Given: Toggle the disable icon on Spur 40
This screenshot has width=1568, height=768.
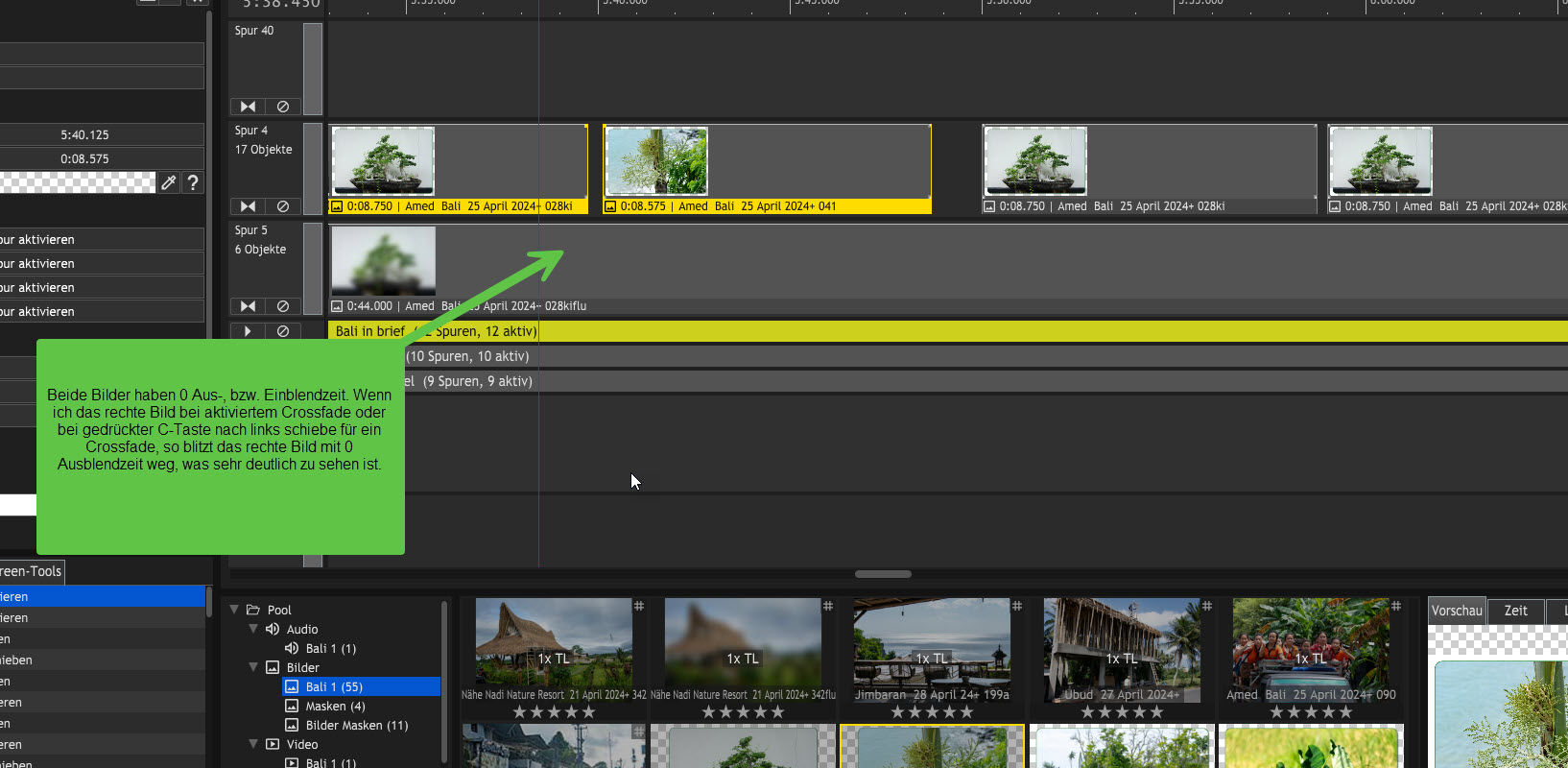Looking at the screenshot, I should click(x=283, y=107).
